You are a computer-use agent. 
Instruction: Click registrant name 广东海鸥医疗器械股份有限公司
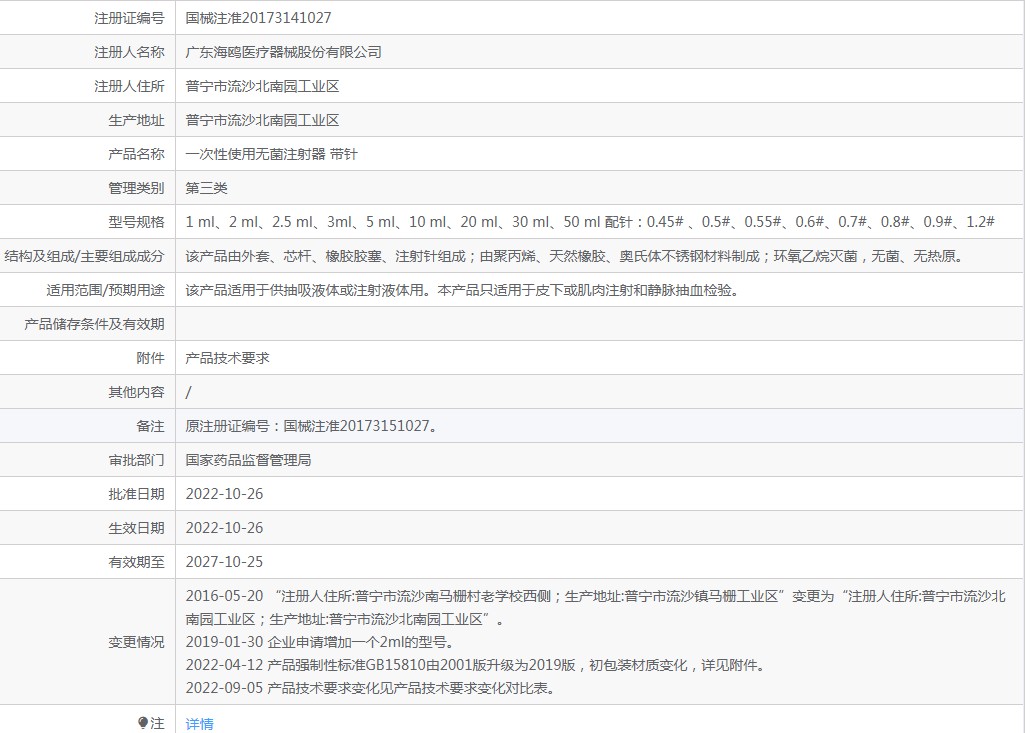[x=283, y=52]
